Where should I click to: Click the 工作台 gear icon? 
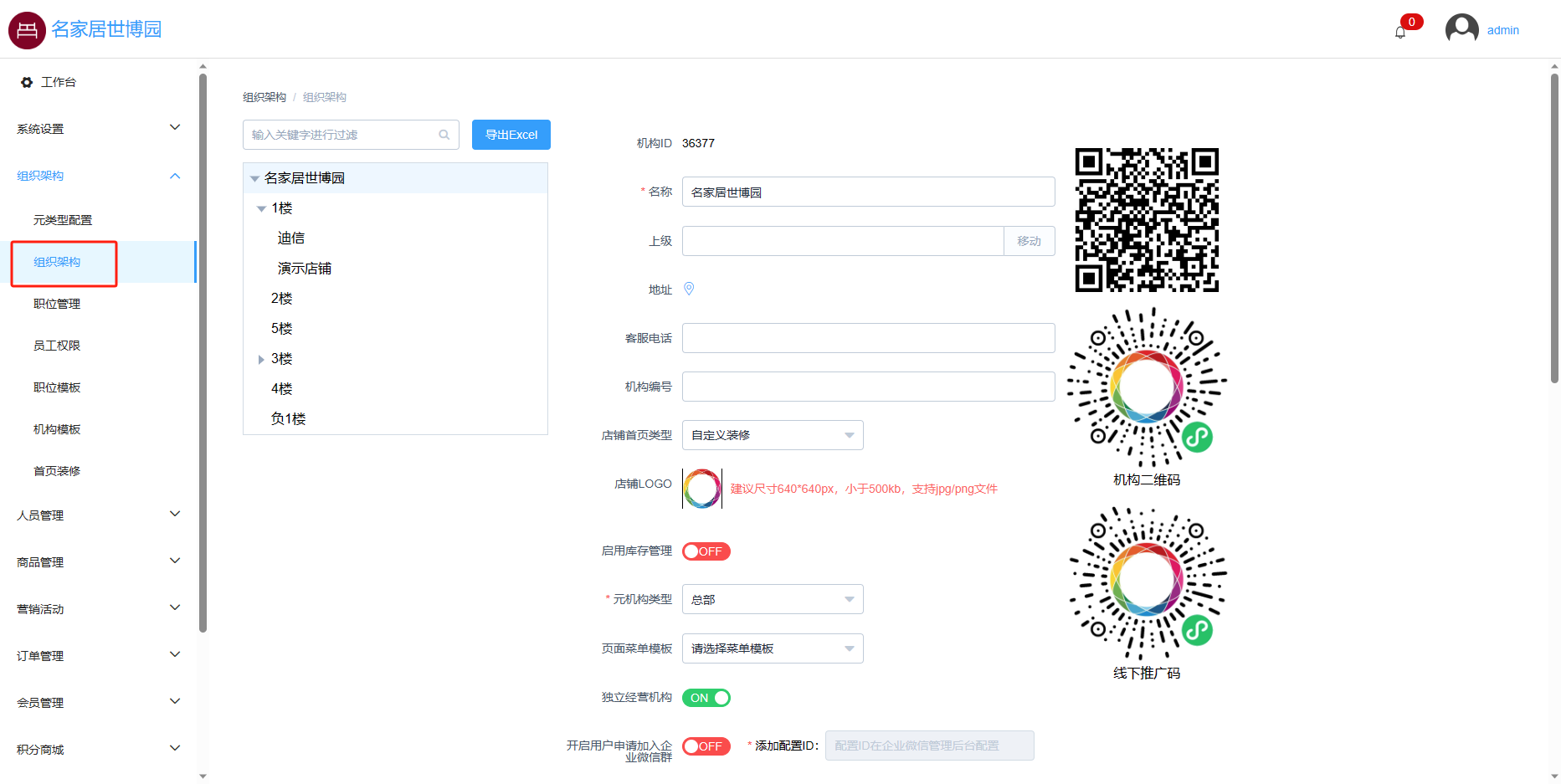(27, 82)
